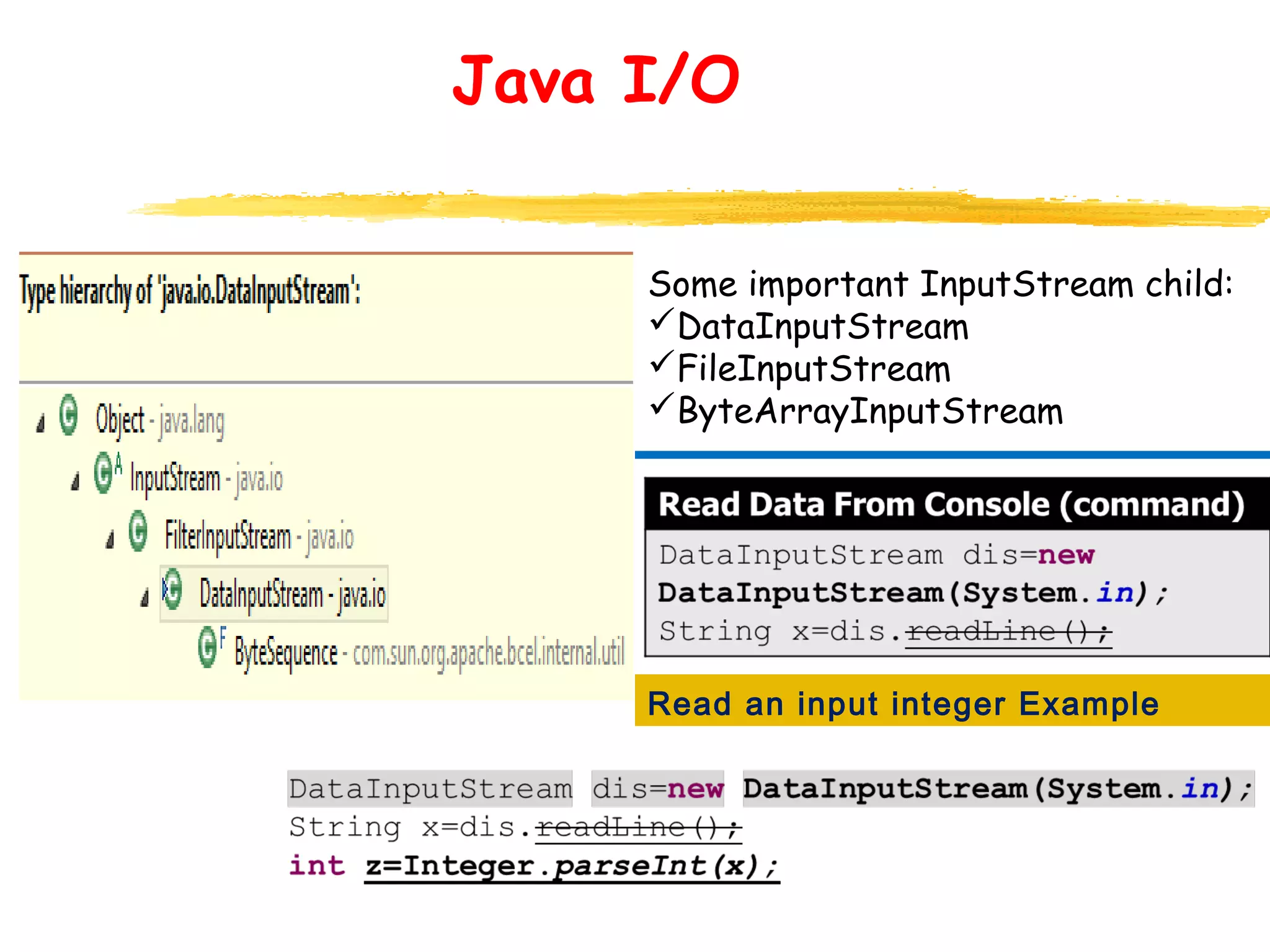The width and height of the screenshot is (1270, 952).
Task: Select FilterInputStream - java.io in hierarchy
Action: [259, 537]
